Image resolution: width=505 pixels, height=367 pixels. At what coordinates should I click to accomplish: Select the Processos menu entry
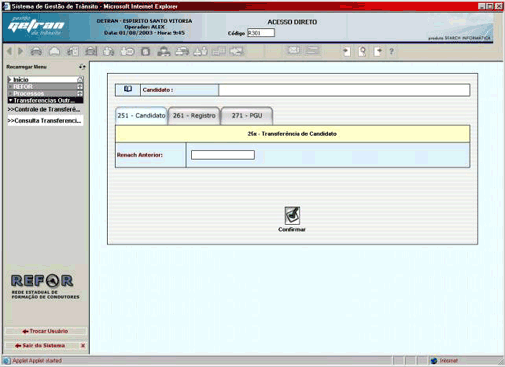pyautogui.click(x=45, y=93)
